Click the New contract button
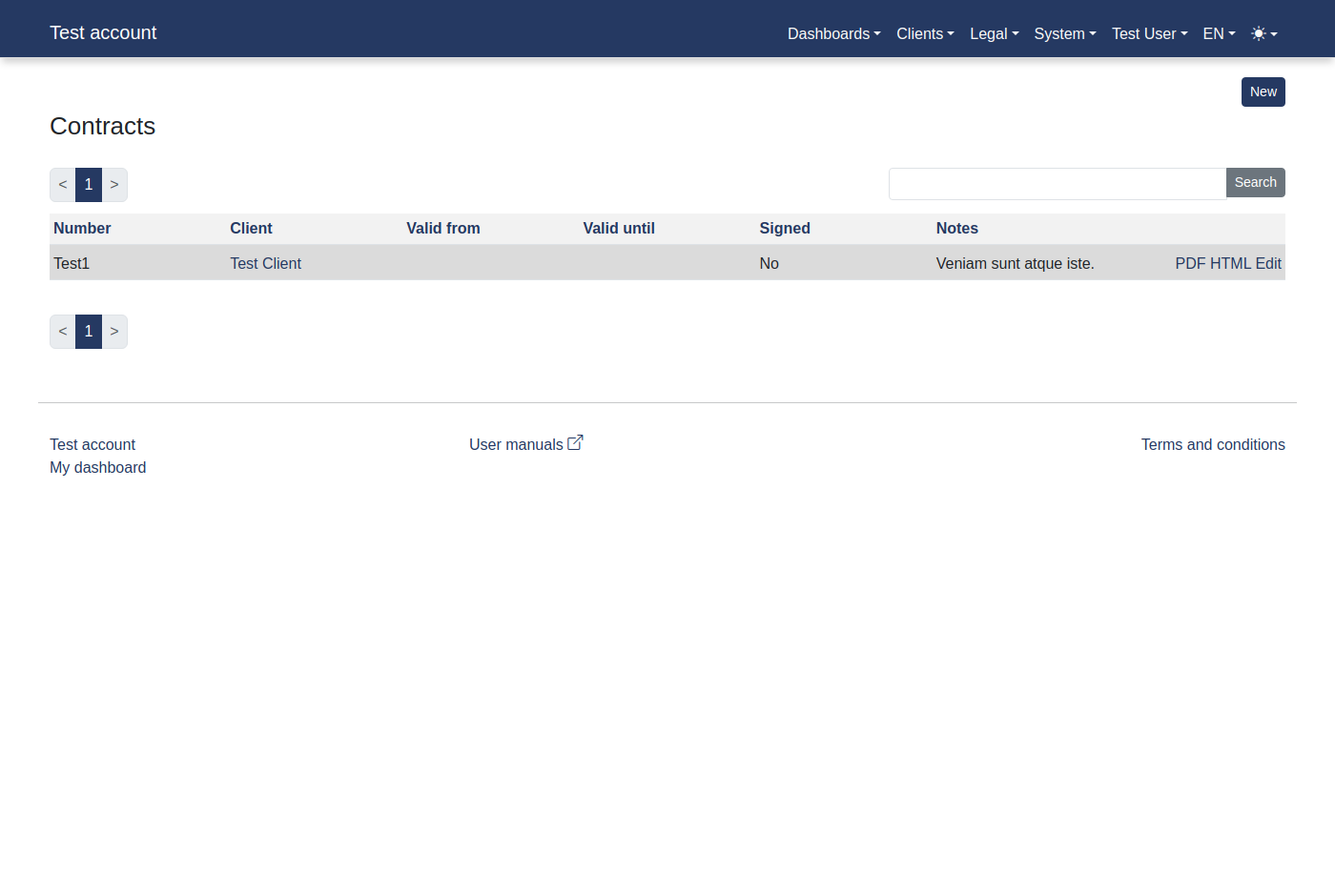Screen dimensions: 1335x896 pyautogui.click(x=1263, y=92)
